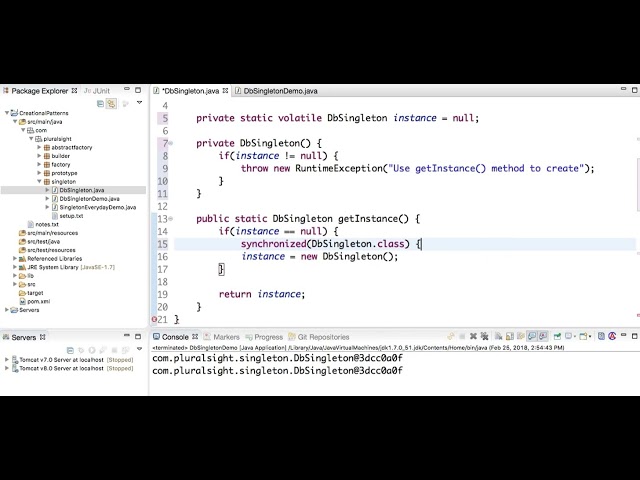Collapse the com package
This screenshot has width=640, height=480.
23,130
